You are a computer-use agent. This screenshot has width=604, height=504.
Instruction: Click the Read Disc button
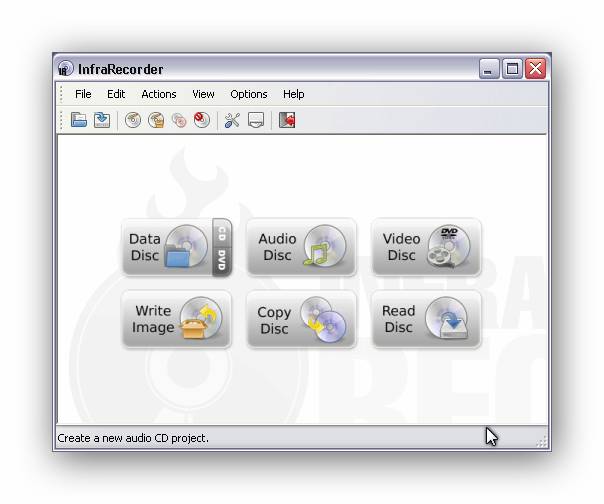[426, 319]
